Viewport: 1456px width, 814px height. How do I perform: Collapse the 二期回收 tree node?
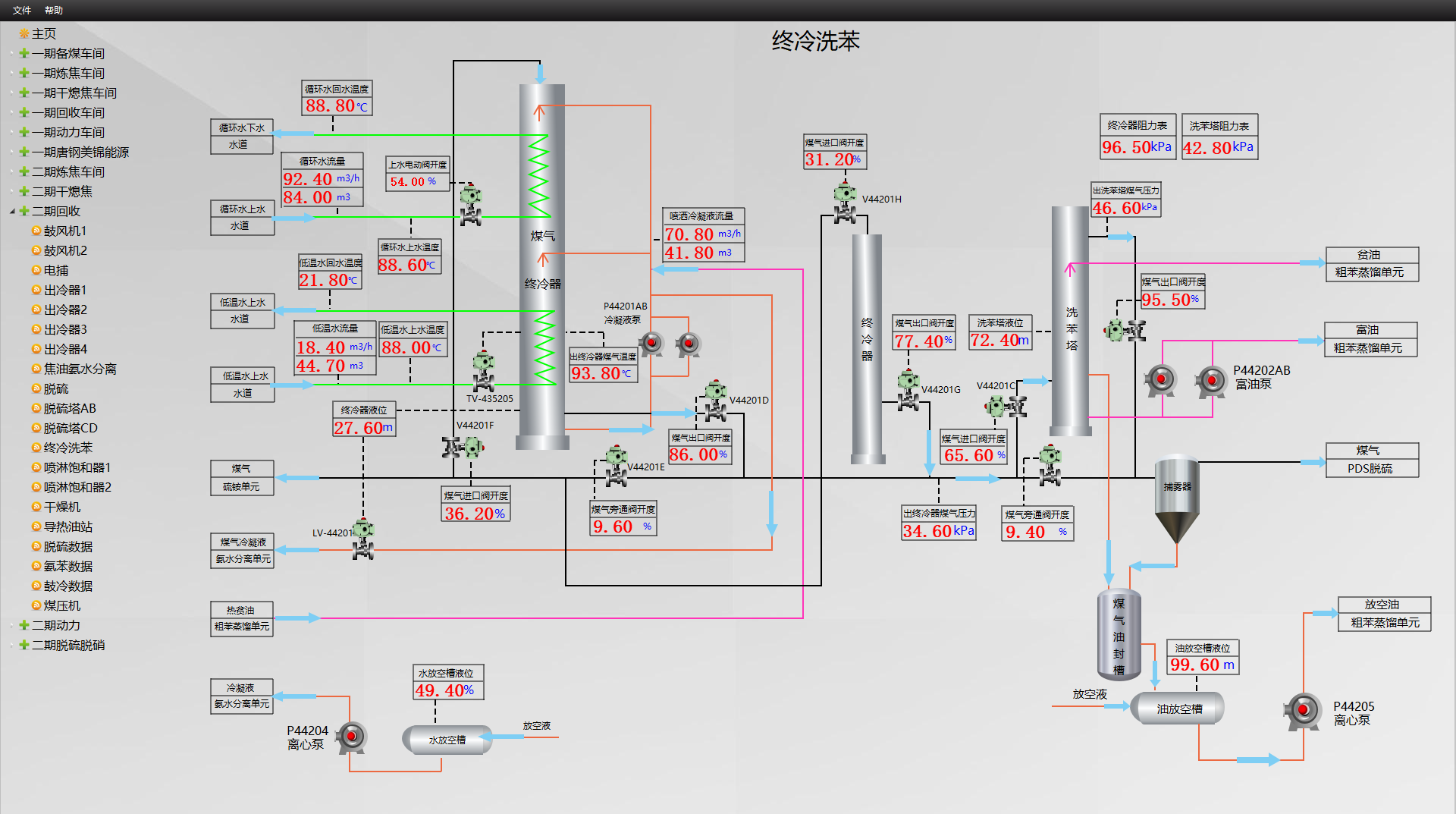[12, 211]
